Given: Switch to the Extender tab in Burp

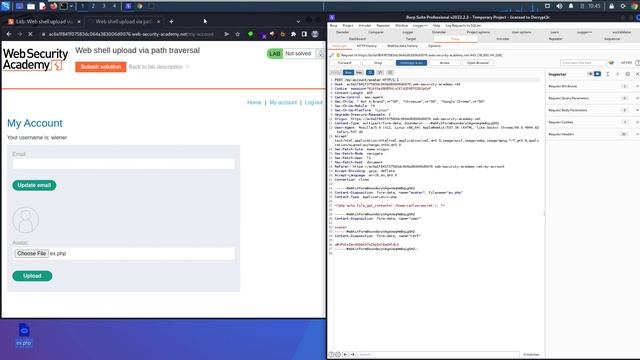Looking at the screenshot, I should [439, 32].
